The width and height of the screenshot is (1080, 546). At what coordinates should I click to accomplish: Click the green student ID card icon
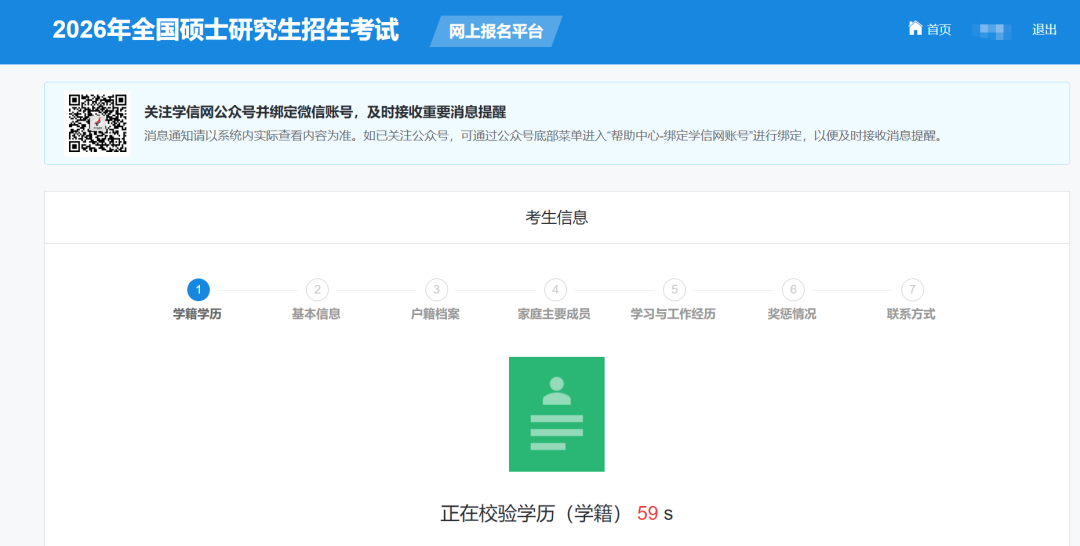click(x=556, y=413)
